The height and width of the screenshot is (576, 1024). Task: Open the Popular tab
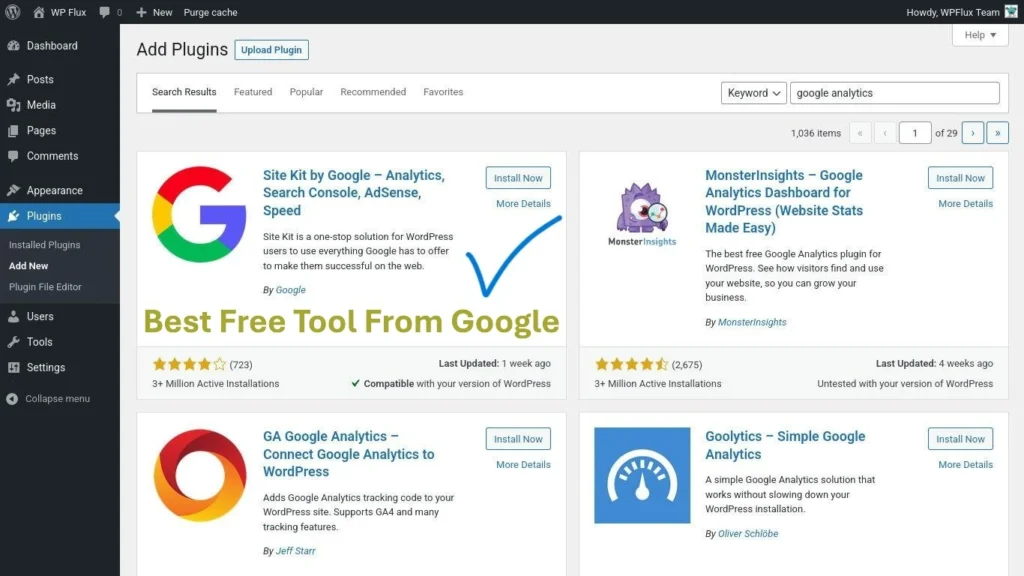(306, 91)
